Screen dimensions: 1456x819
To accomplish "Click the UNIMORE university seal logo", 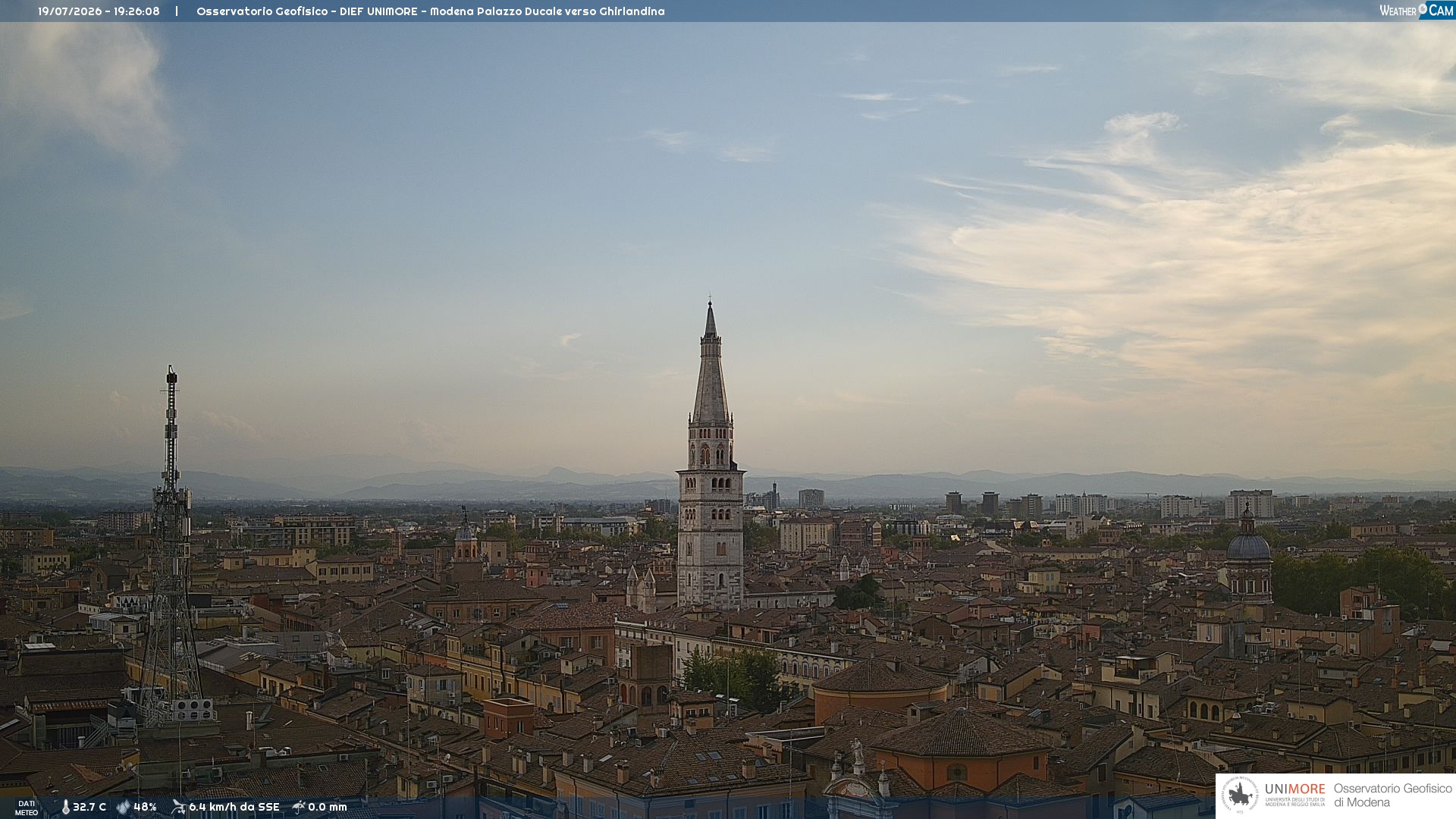I will coord(1240,795).
